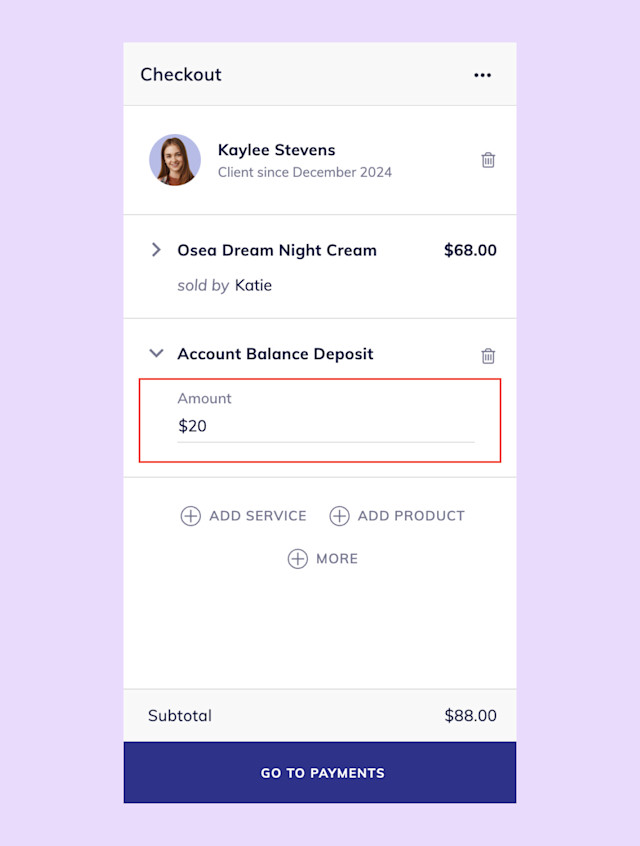Go to Payments
Image resolution: width=640 pixels, height=846 pixels.
[320, 773]
